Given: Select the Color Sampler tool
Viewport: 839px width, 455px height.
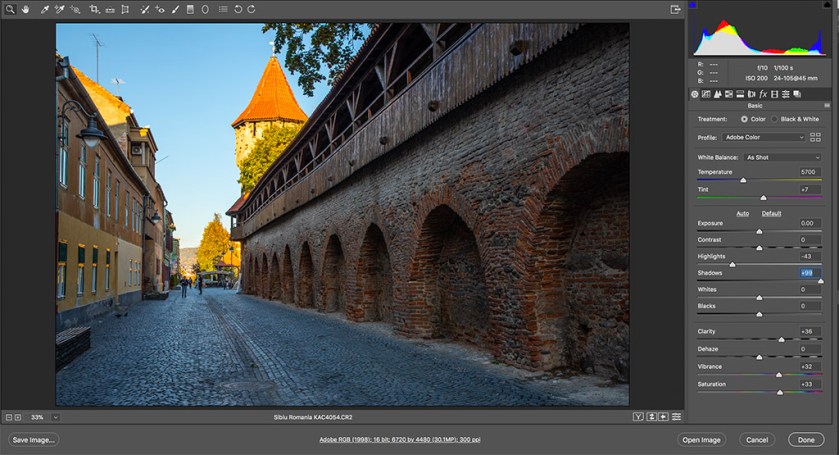Looking at the screenshot, I should click(60, 9).
